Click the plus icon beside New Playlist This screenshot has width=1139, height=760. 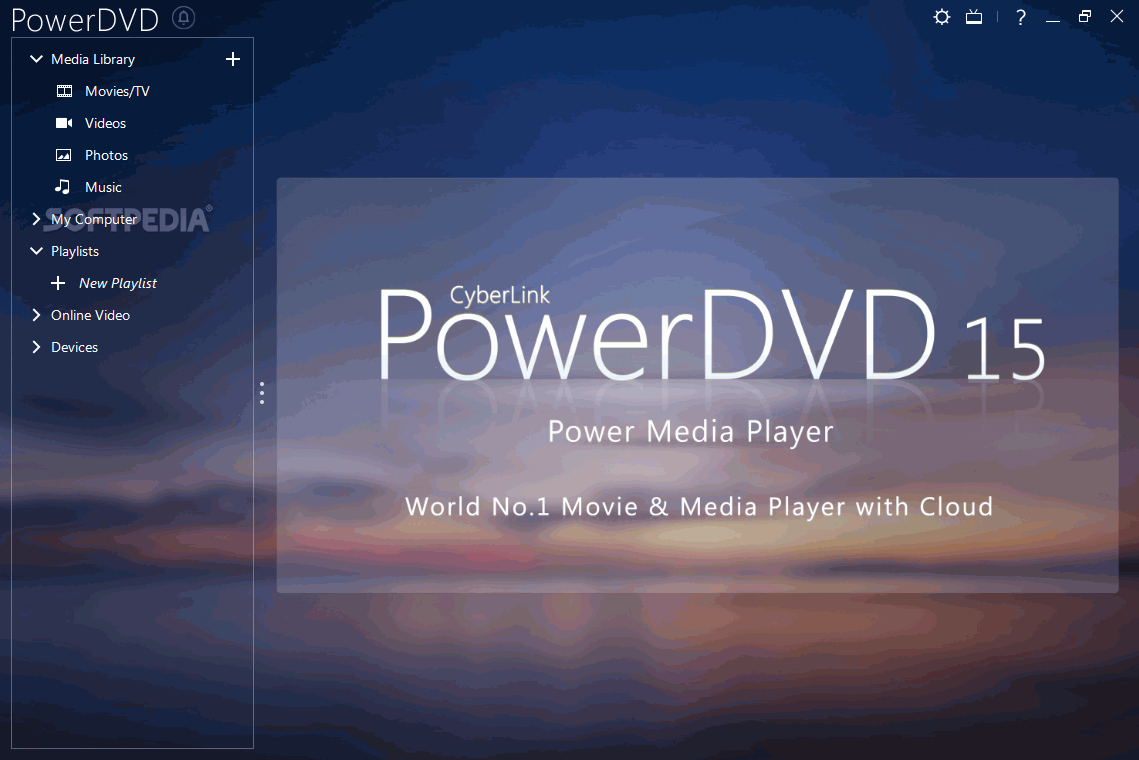pyautogui.click(x=58, y=283)
